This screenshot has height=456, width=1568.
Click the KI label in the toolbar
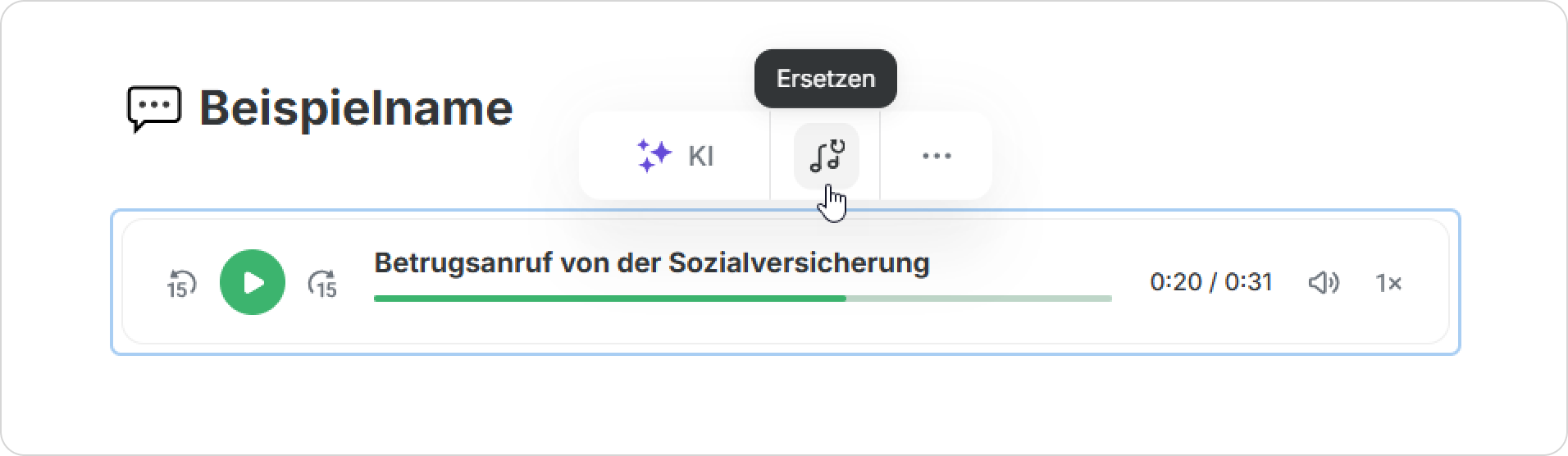(700, 156)
